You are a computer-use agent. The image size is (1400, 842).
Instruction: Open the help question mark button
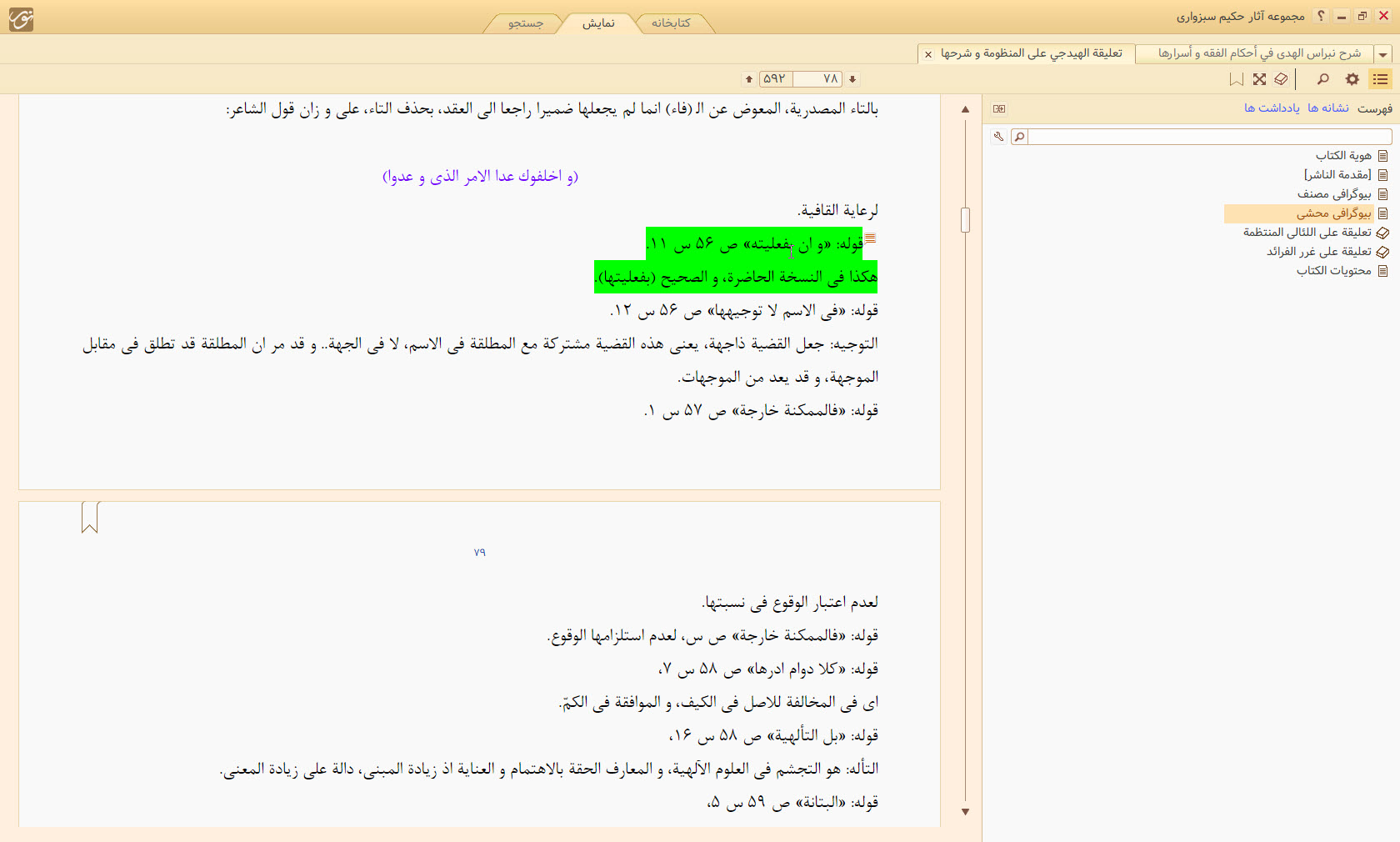(x=1321, y=16)
